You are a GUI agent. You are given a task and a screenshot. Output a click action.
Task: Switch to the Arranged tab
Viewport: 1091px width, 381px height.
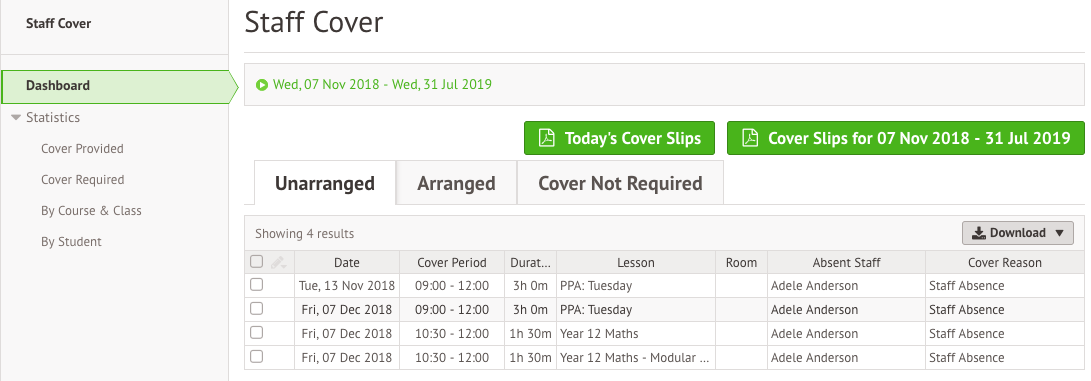pyautogui.click(x=456, y=183)
